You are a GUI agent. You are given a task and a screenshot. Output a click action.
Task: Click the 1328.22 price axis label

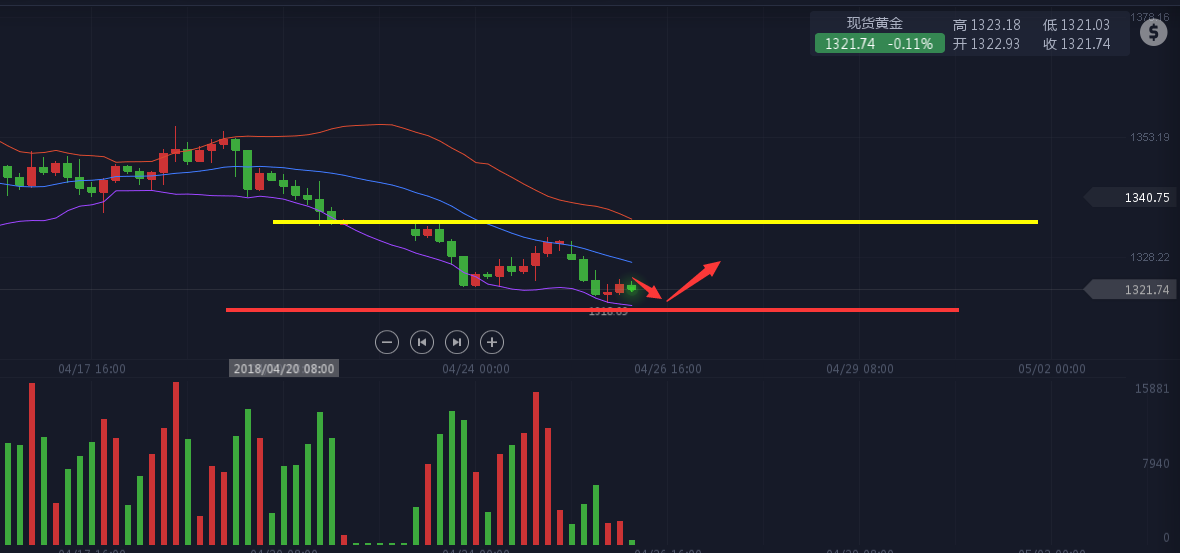(1149, 257)
